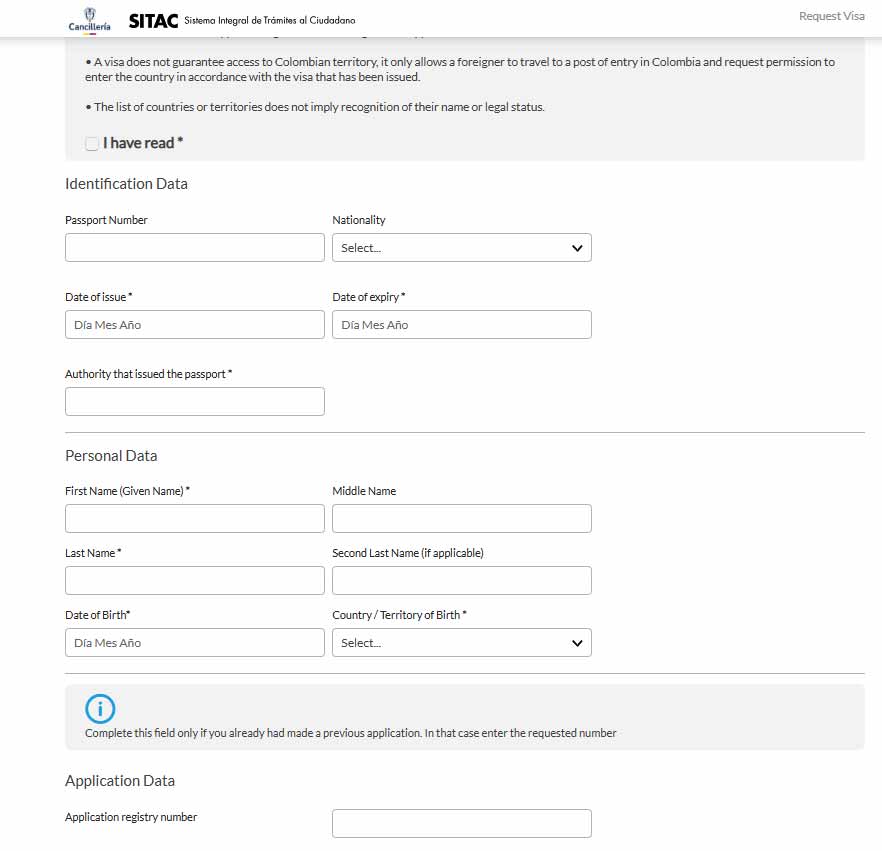Open the Nationality select dropdown
Viewport: 882px width, 851px height.
pyautogui.click(x=462, y=247)
